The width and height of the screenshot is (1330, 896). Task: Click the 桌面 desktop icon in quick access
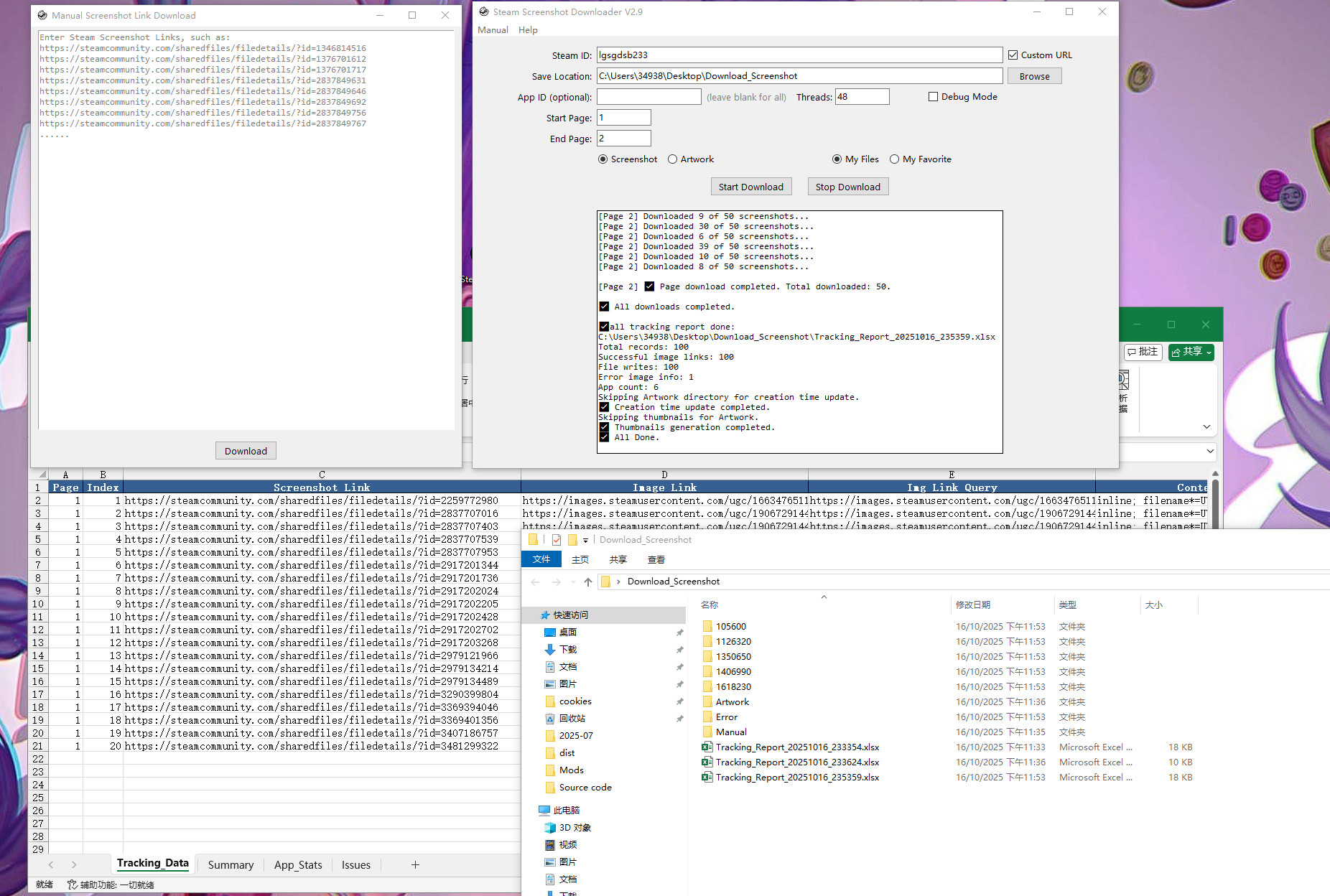click(550, 632)
